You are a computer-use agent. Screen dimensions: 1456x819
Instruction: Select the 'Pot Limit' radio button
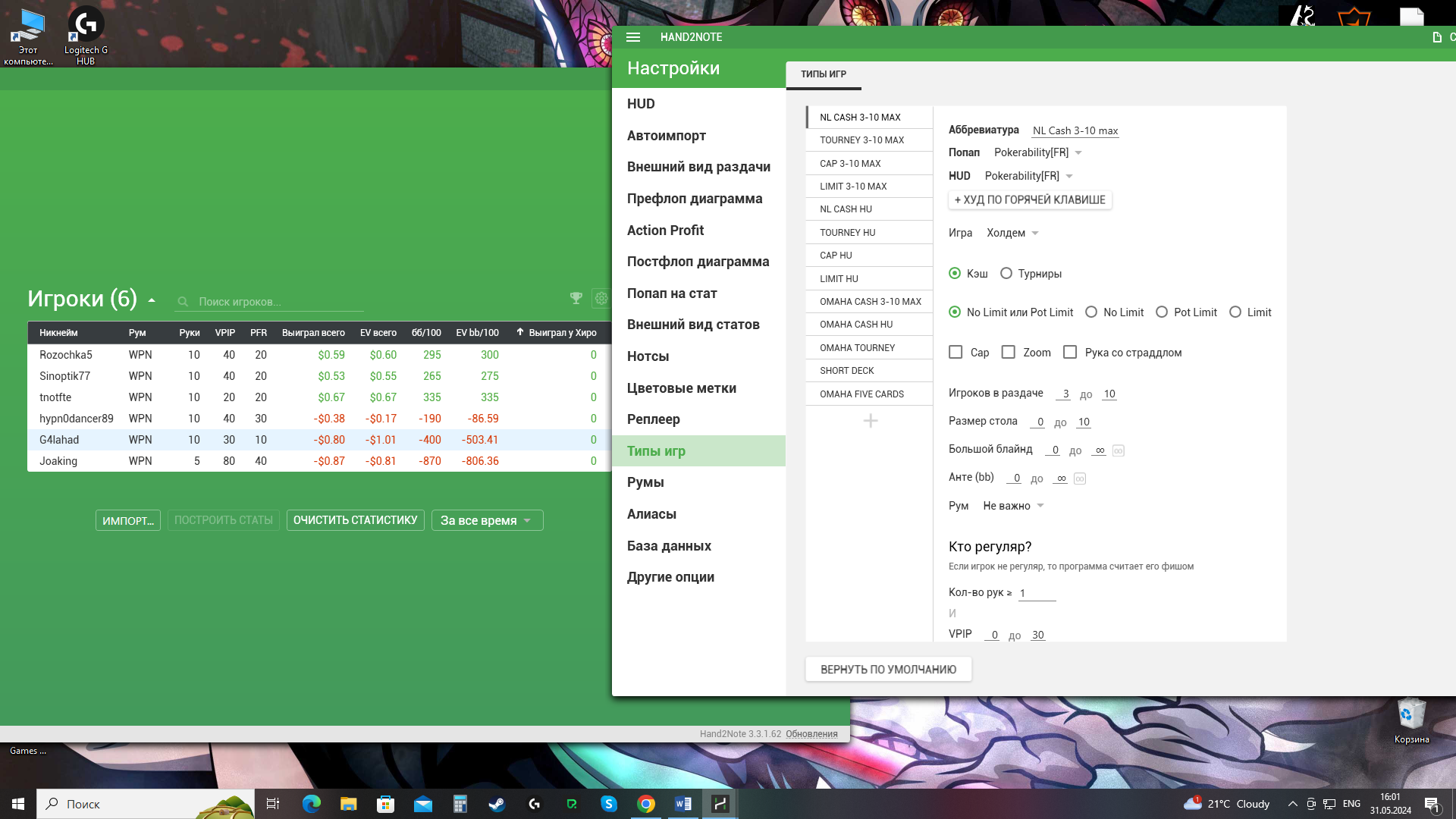1162,312
